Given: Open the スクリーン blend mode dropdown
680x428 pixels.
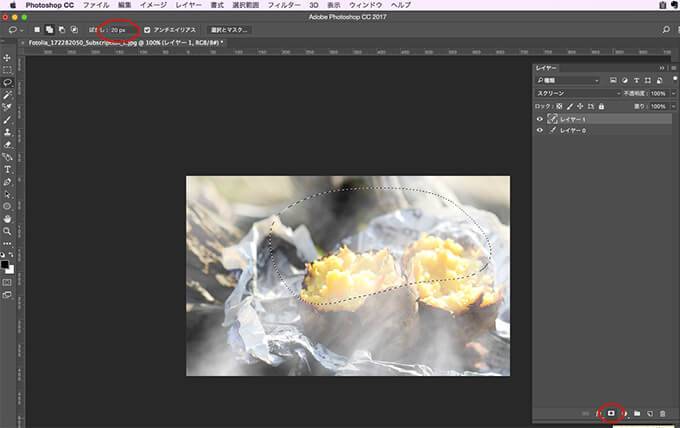Looking at the screenshot, I should (577, 93).
